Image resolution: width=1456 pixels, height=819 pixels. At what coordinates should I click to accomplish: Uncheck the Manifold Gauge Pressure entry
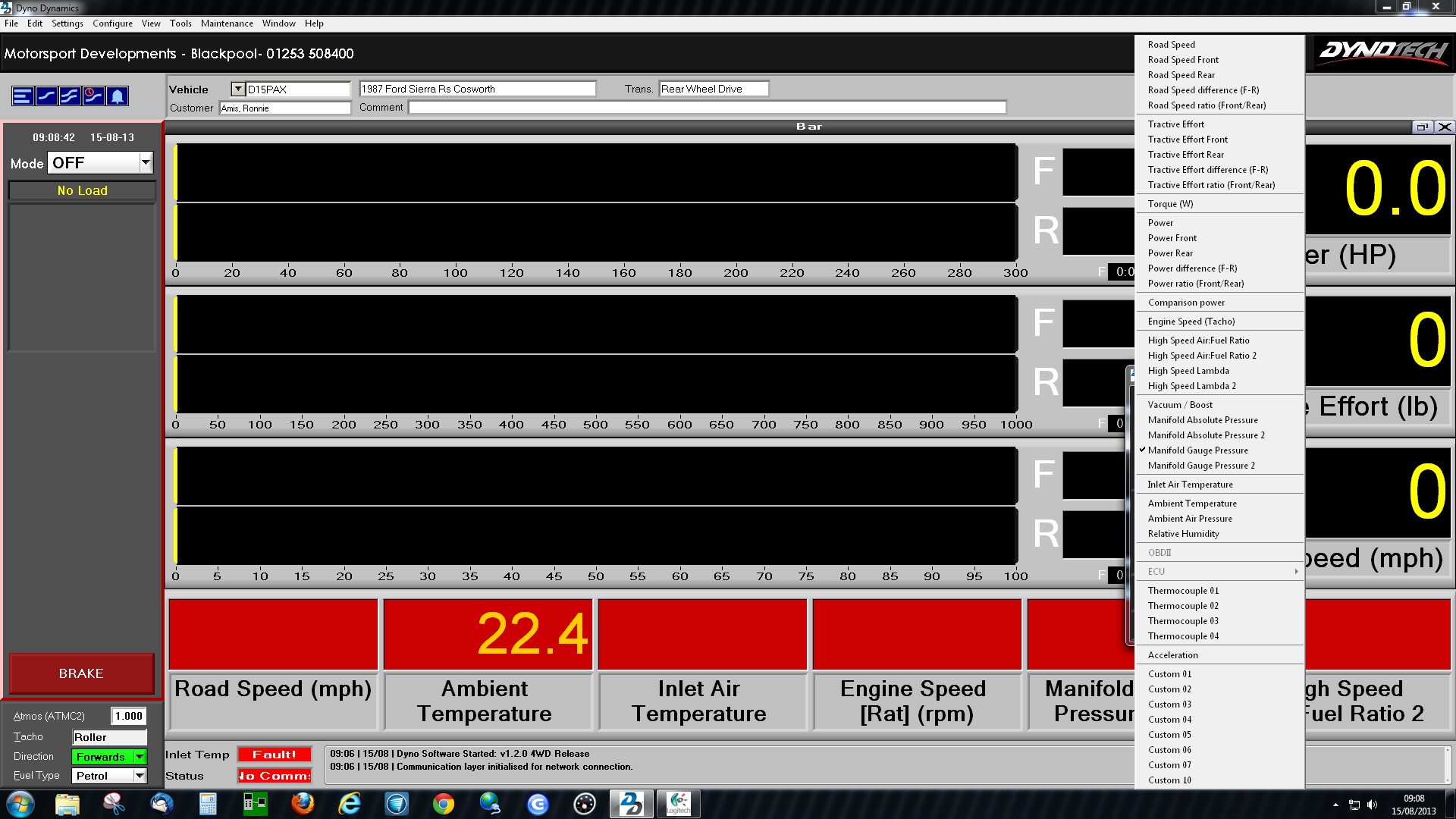pos(1197,450)
